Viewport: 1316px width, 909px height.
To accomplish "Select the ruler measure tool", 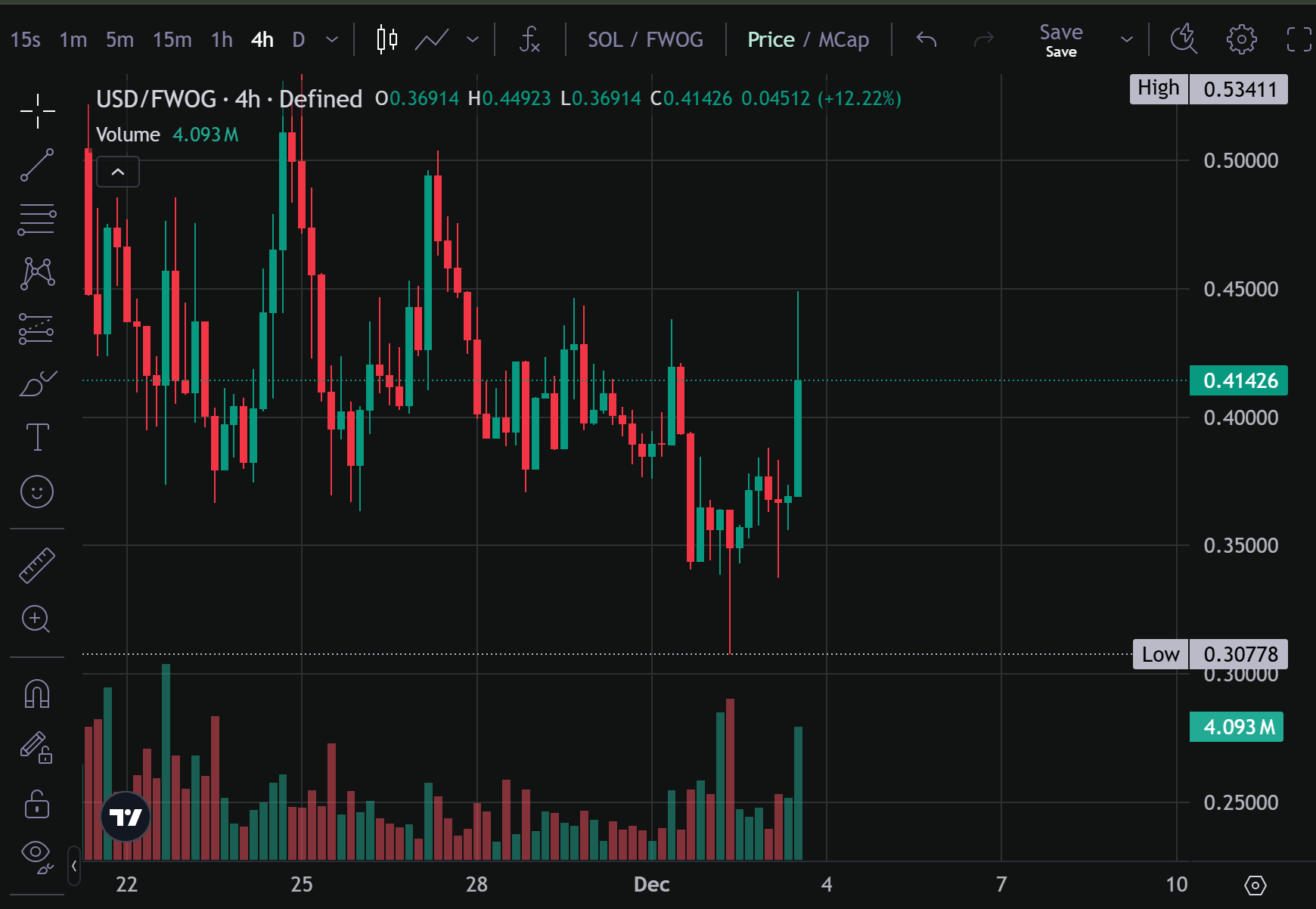I will [36, 565].
